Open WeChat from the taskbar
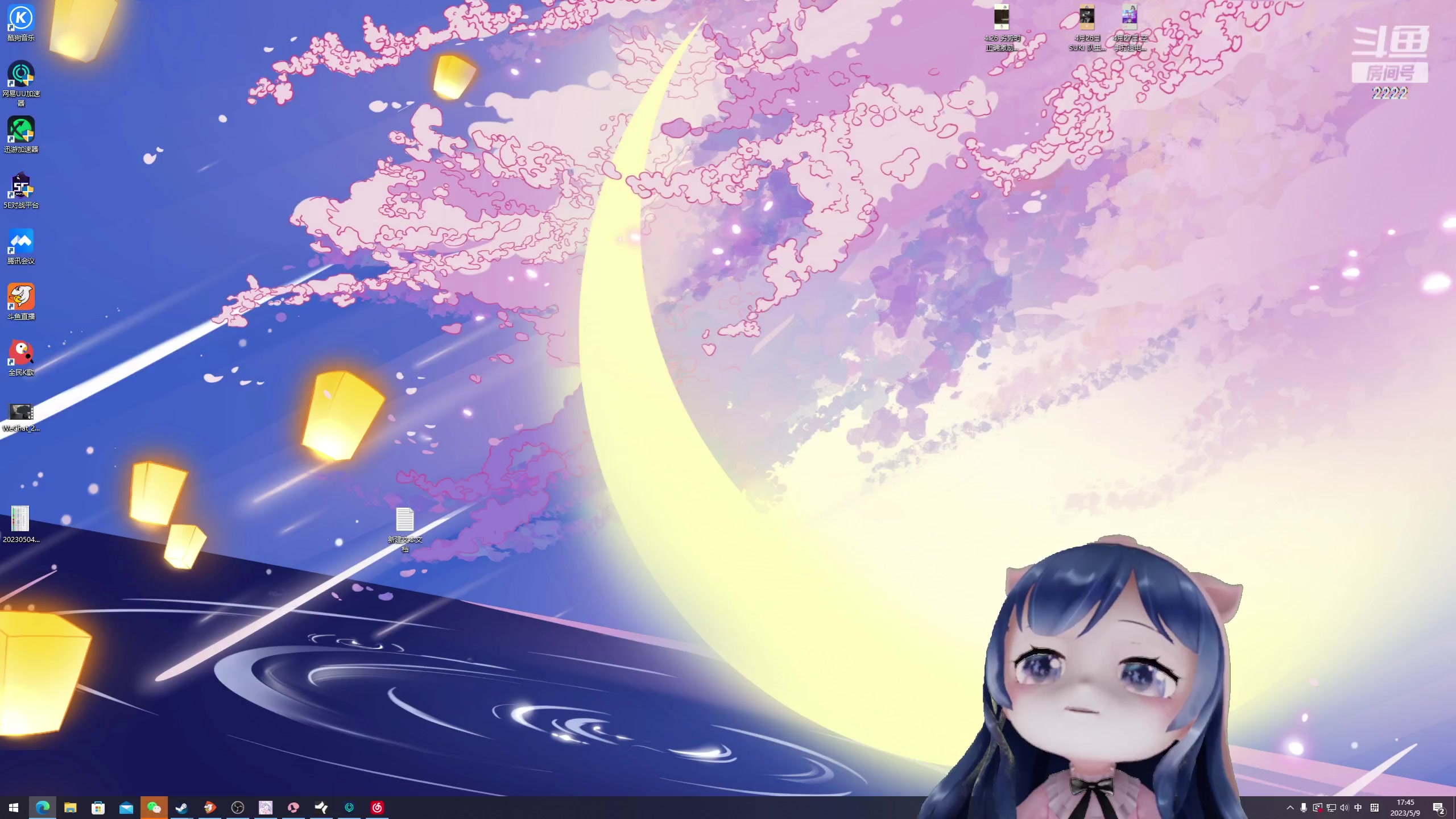 click(x=154, y=808)
